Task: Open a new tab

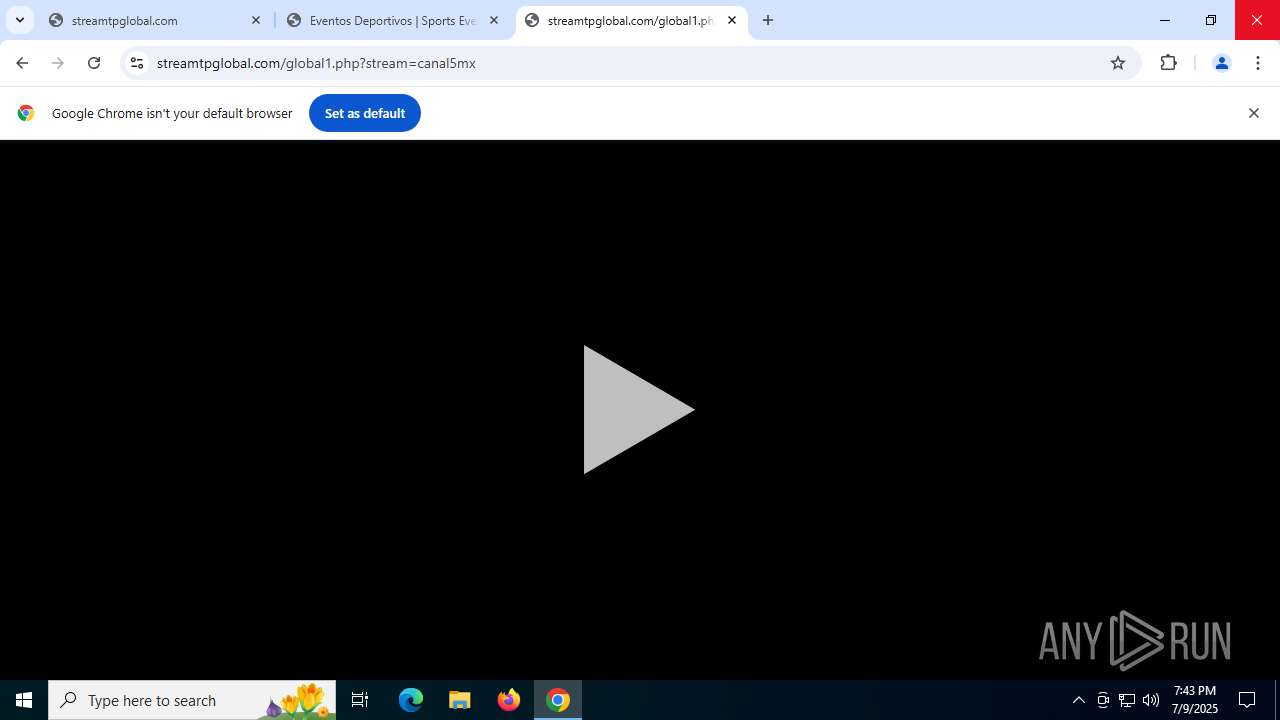Action: pos(768,20)
